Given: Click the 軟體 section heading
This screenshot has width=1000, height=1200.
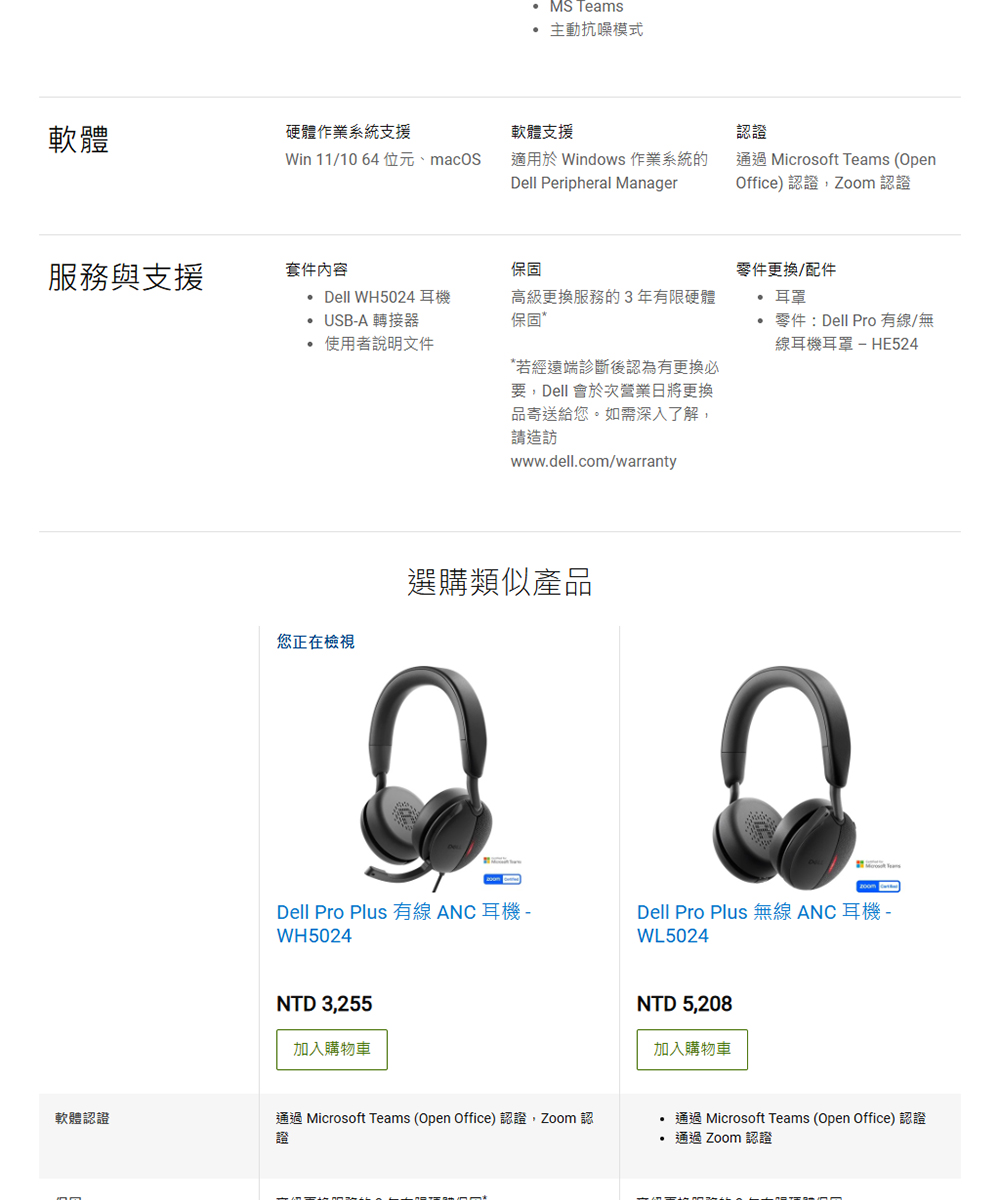Looking at the screenshot, I should [x=79, y=139].
